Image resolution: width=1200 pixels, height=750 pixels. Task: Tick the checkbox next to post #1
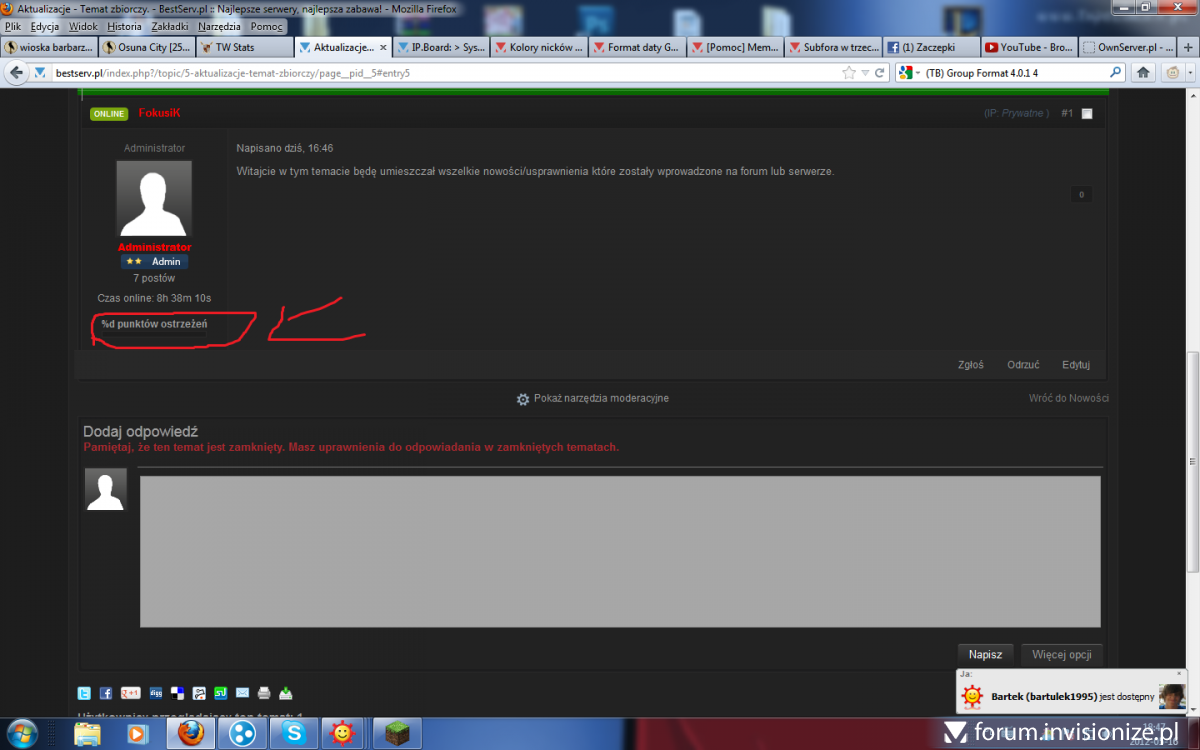1087,114
